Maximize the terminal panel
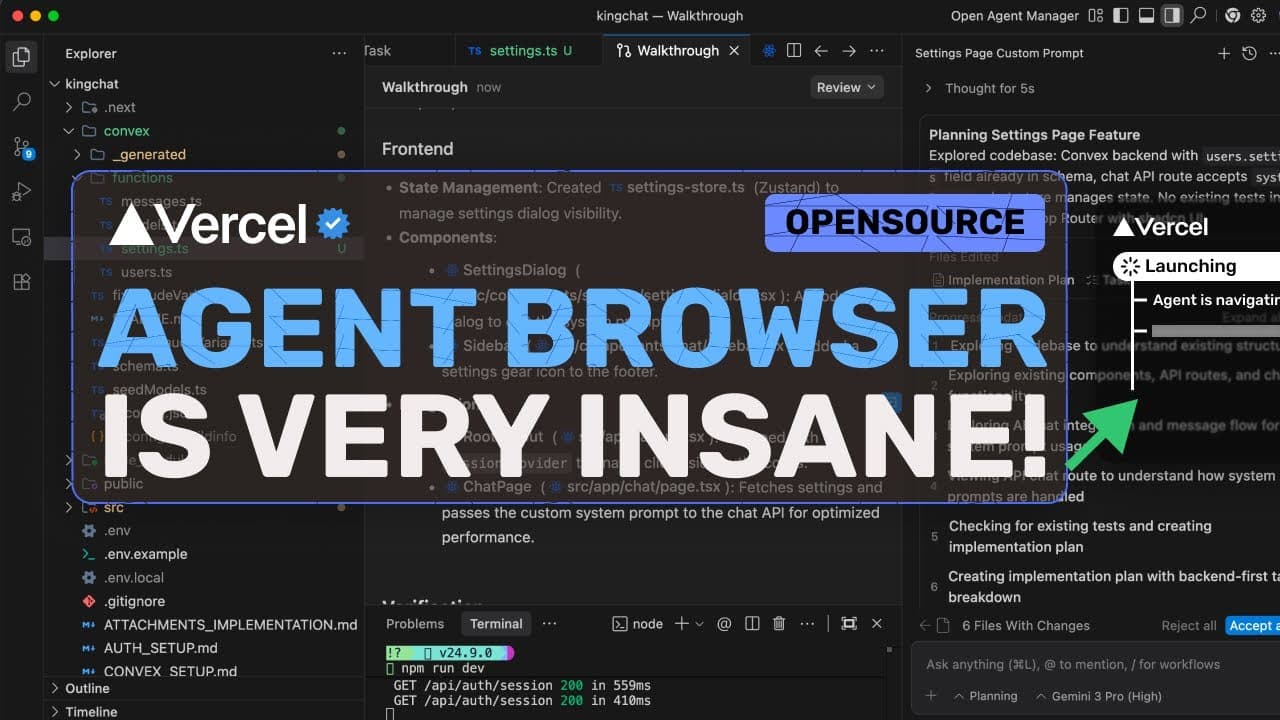The height and width of the screenshot is (720, 1280). [849, 623]
